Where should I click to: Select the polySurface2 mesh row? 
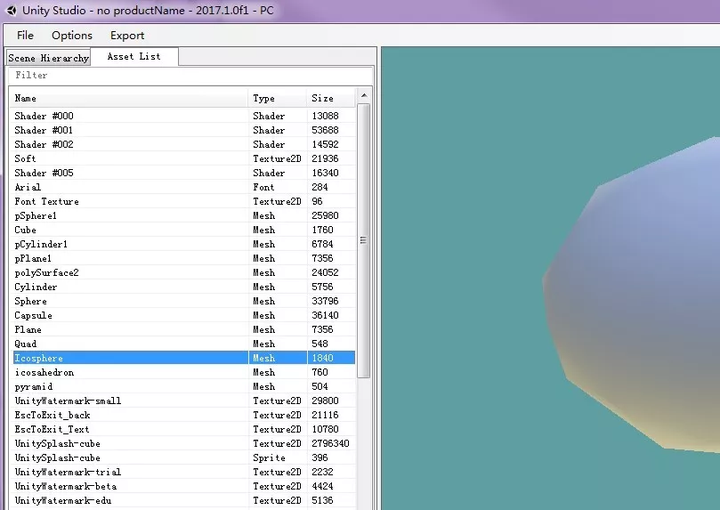coord(184,272)
